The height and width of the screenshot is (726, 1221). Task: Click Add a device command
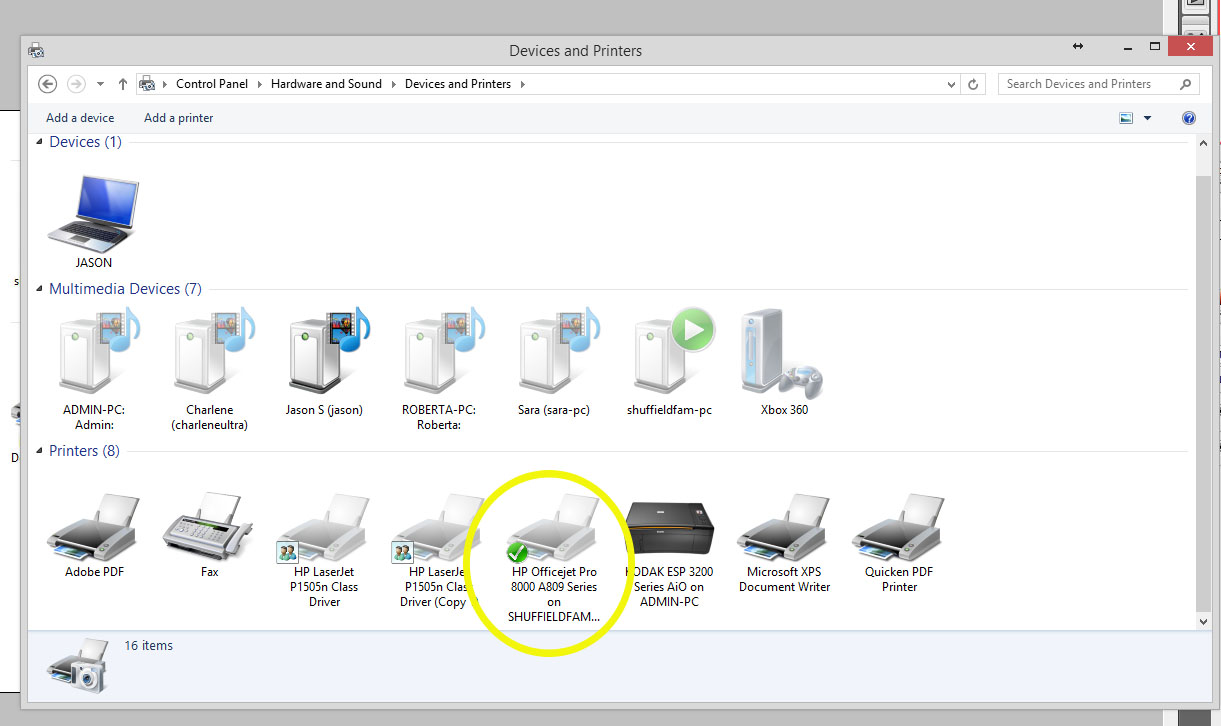point(80,118)
